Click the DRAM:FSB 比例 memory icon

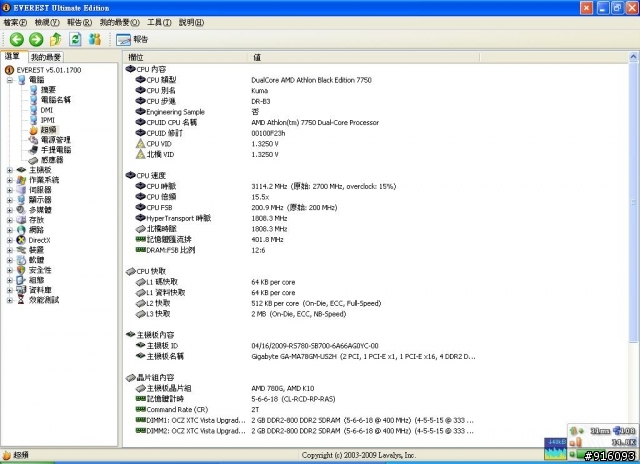[140, 250]
